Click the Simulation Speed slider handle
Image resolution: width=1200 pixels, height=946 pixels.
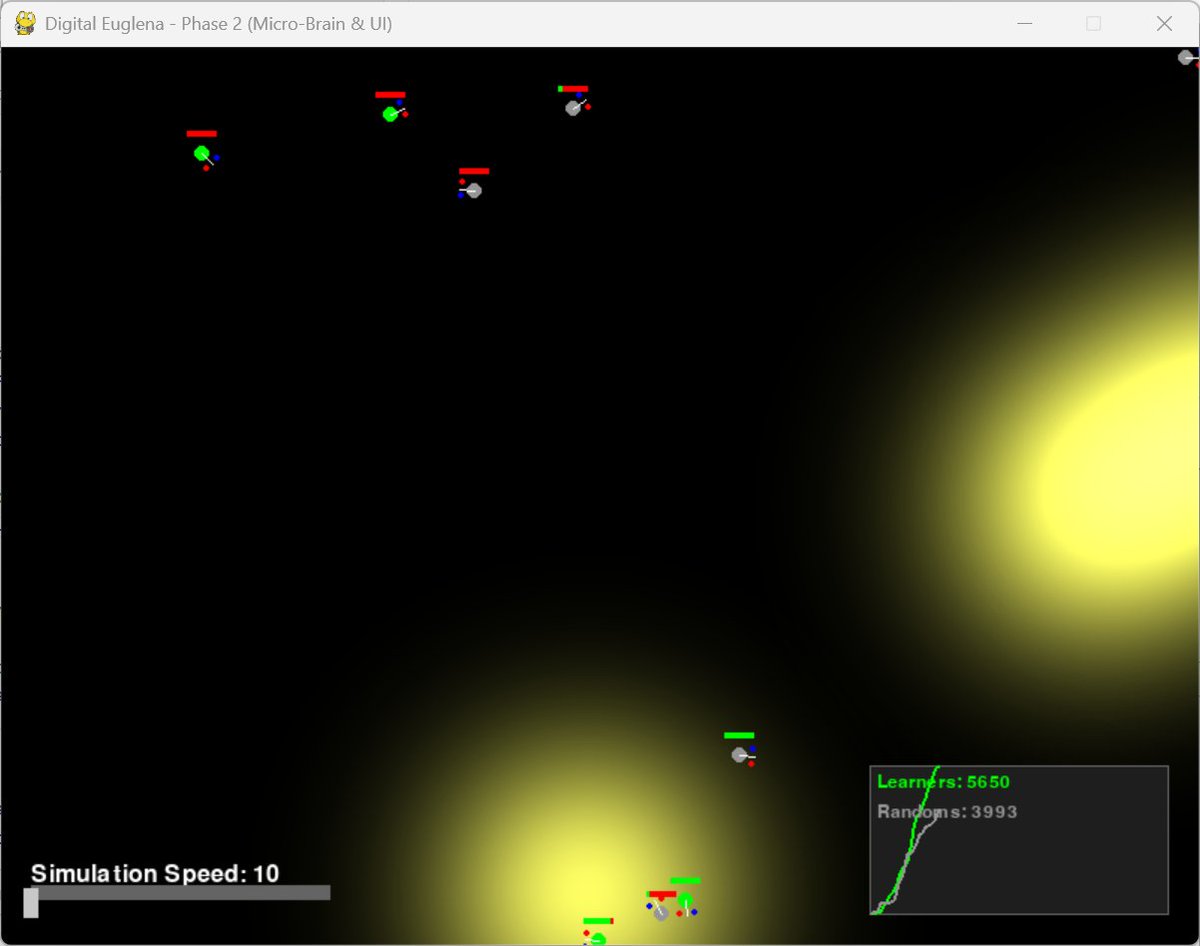pyautogui.click(x=30, y=902)
